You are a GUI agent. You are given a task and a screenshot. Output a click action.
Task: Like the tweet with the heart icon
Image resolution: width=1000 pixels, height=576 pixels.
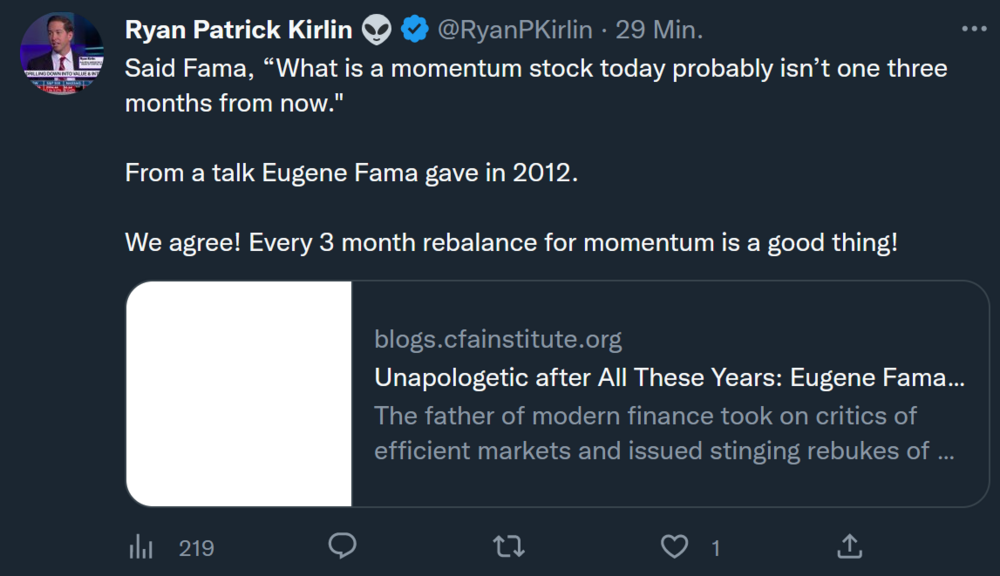[x=676, y=546]
